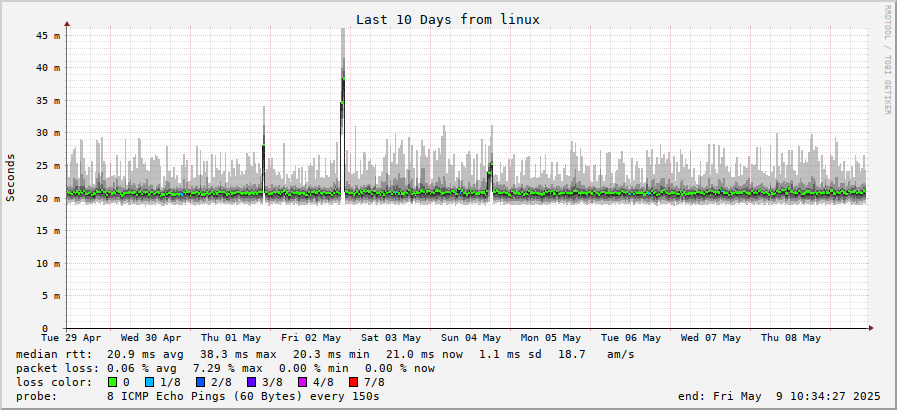Click the chart title 'Last 10 Days from linux'
This screenshot has height=410, width=897.
point(448,19)
